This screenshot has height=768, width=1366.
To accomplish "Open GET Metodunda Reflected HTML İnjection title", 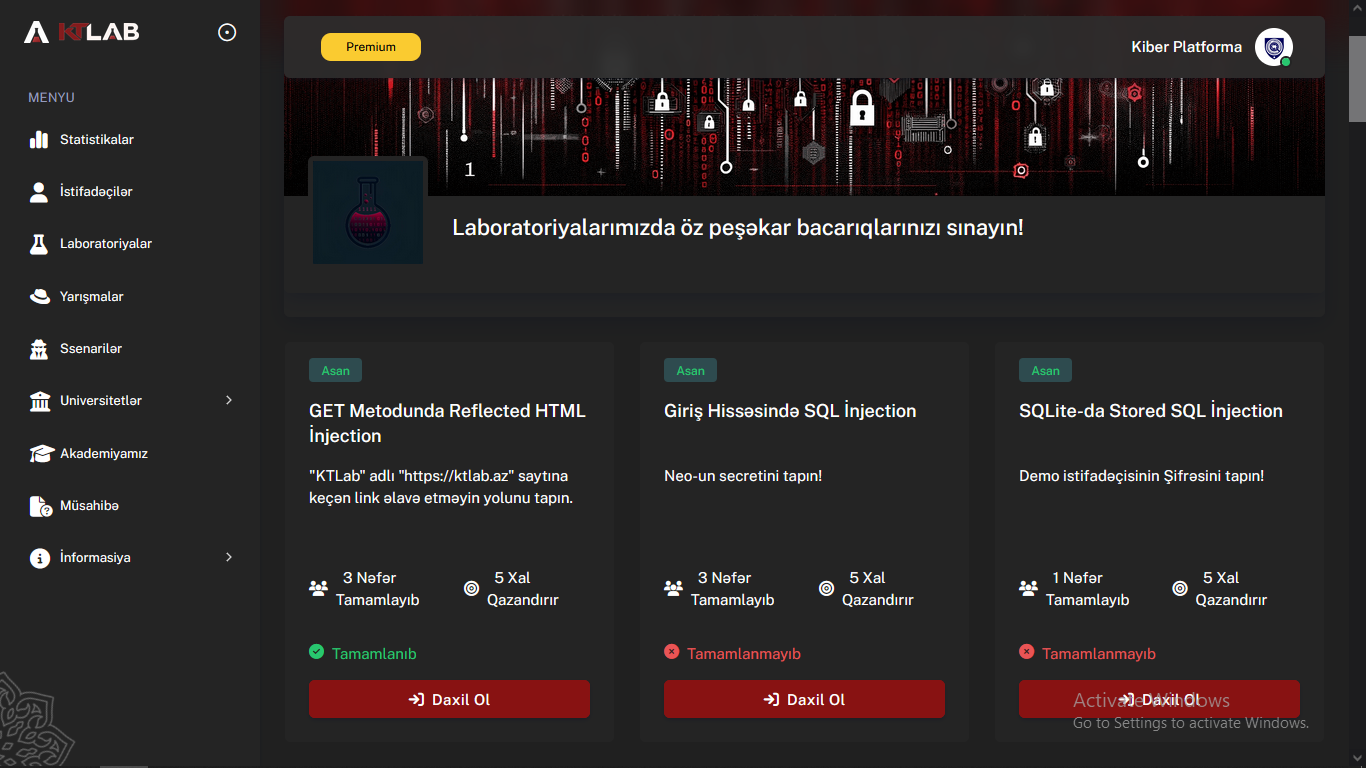I will tap(447, 423).
